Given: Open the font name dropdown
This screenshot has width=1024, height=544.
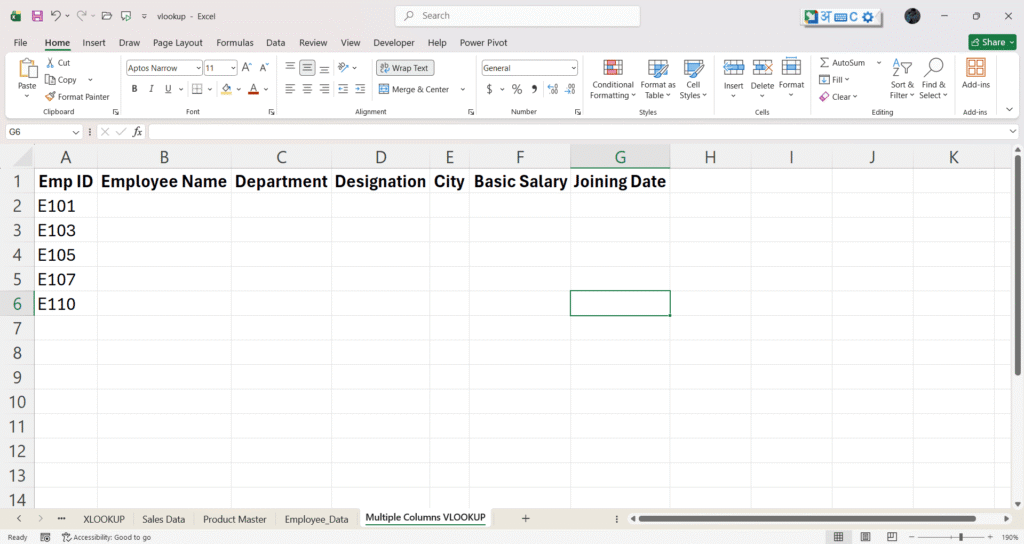Looking at the screenshot, I should [x=199, y=68].
